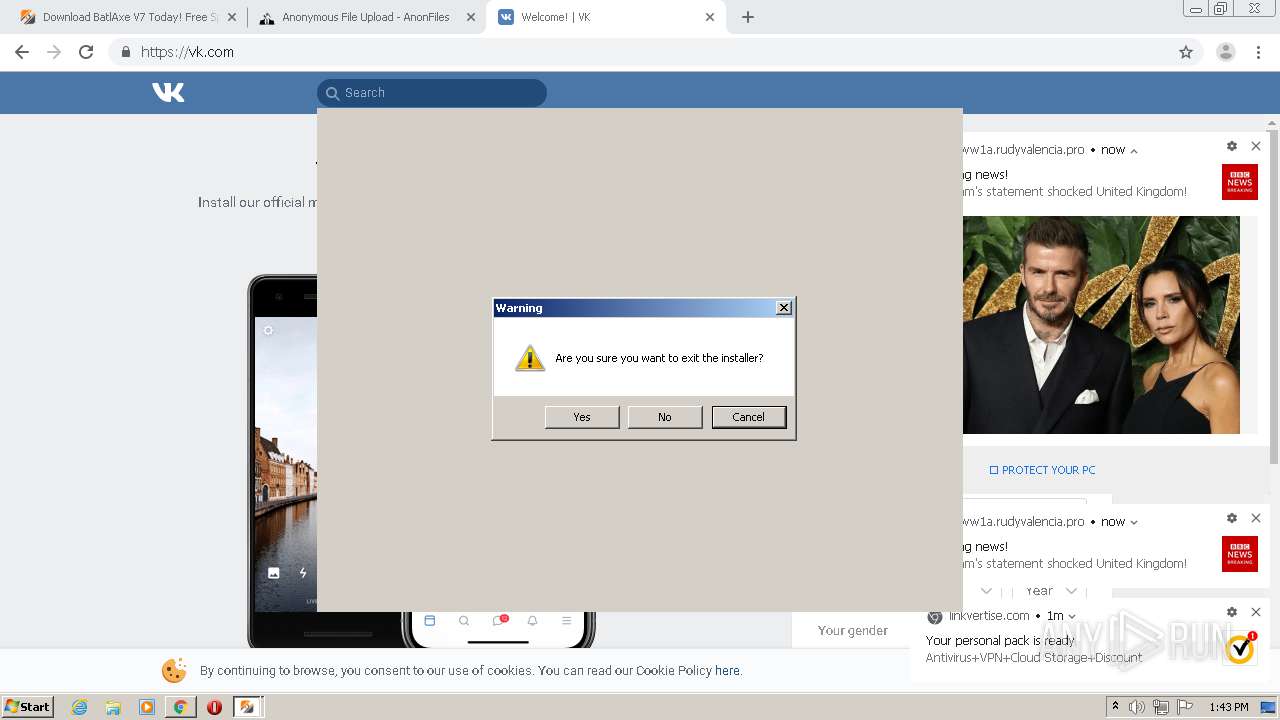Click the yellow warning triangle icon
Image resolution: width=1280 pixels, height=720 pixels.
pyautogui.click(x=530, y=358)
